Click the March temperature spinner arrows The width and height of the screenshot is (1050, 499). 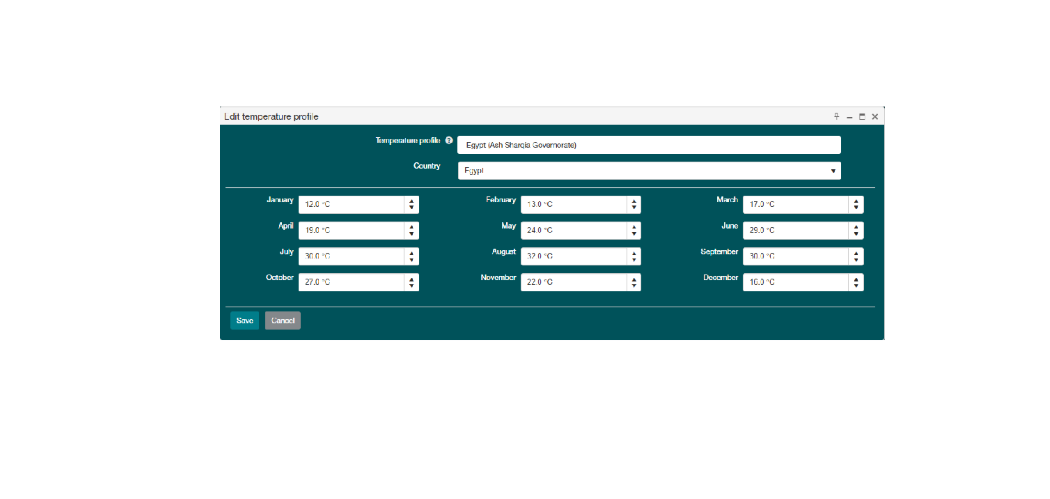click(x=856, y=204)
